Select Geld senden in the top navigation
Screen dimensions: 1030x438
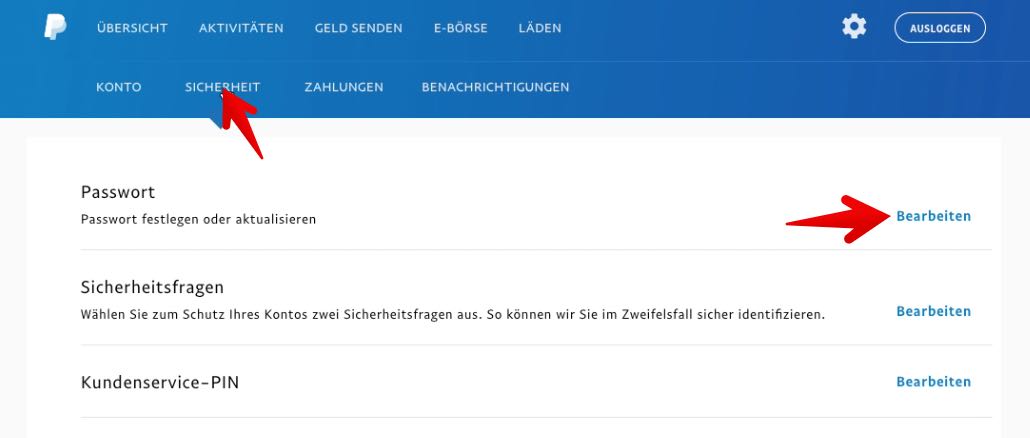(x=359, y=28)
